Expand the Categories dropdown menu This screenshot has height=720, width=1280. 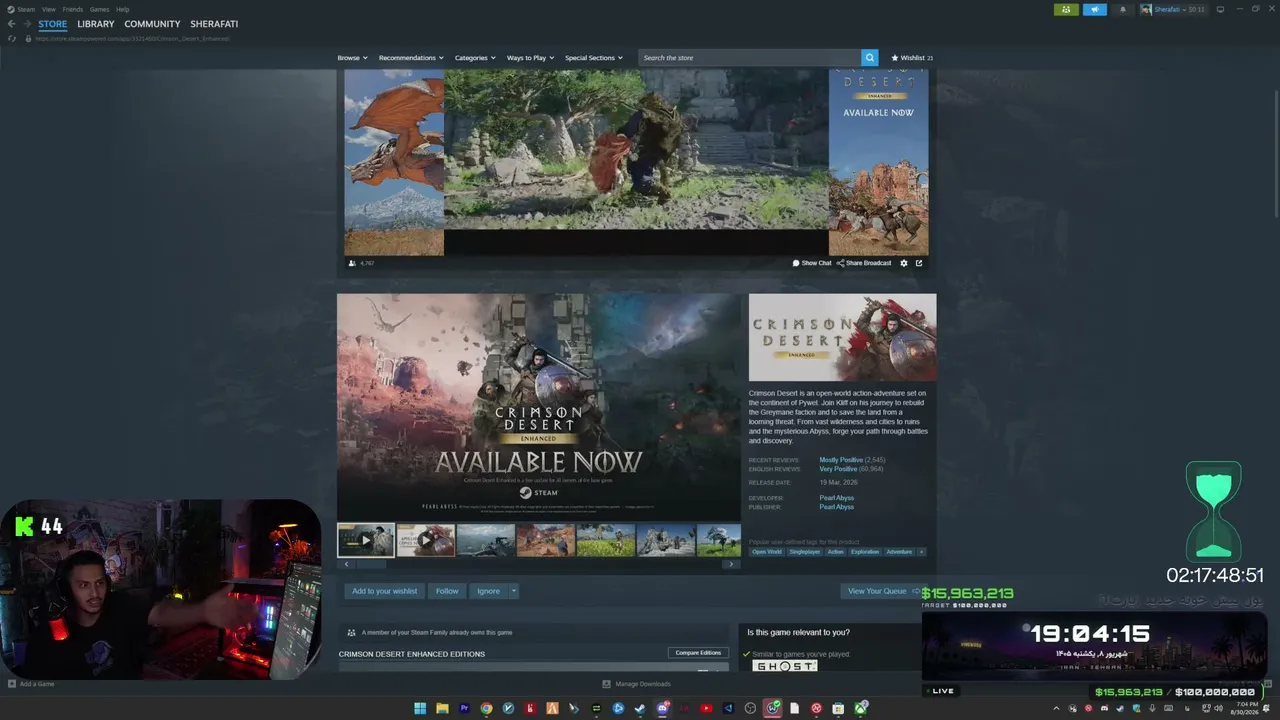point(475,58)
